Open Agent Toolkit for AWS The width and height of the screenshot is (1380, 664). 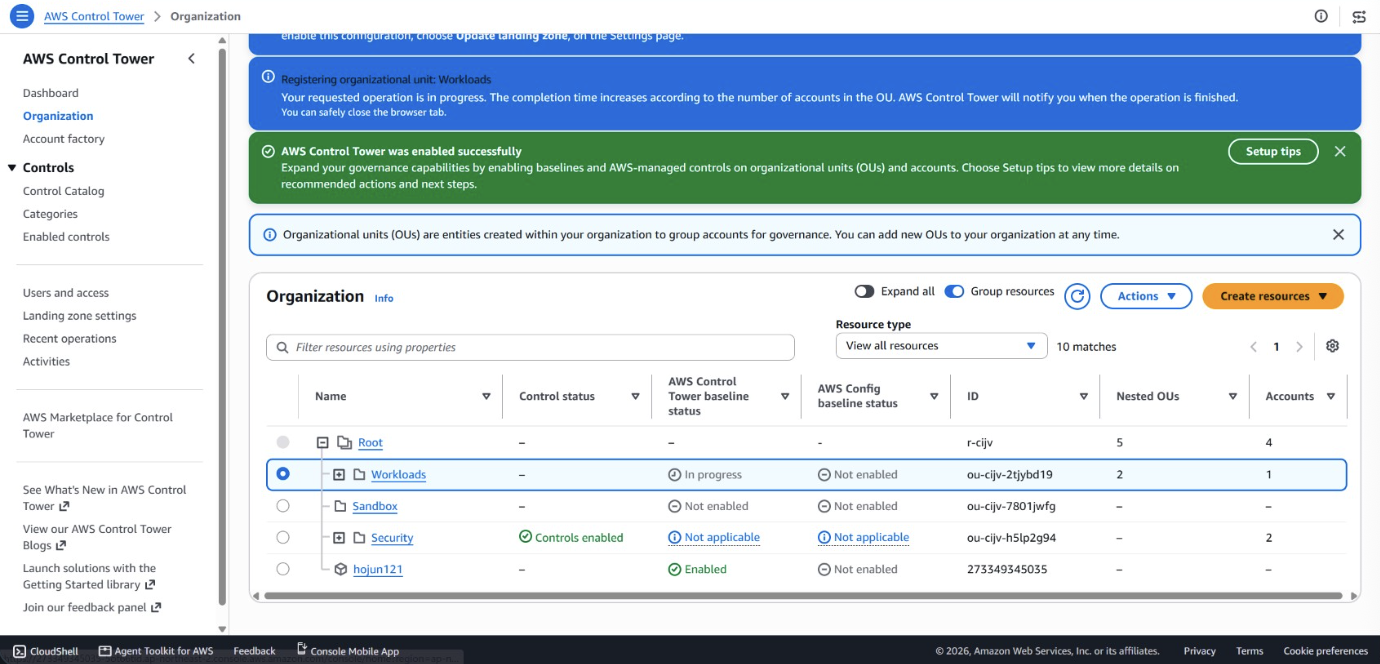click(x=156, y=651)
